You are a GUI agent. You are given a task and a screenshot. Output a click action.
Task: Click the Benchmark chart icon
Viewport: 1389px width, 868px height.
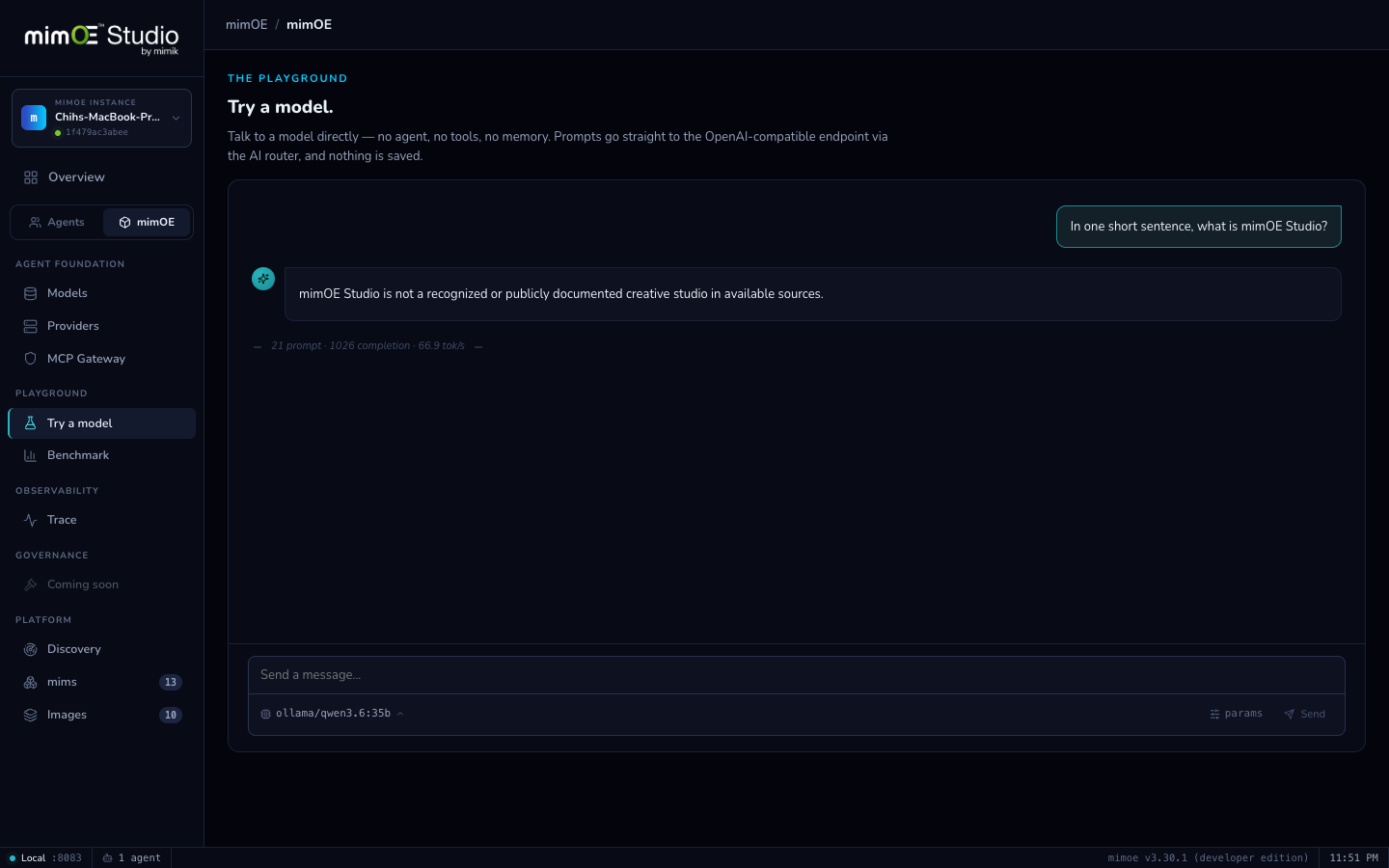click(x=31, y=455)
